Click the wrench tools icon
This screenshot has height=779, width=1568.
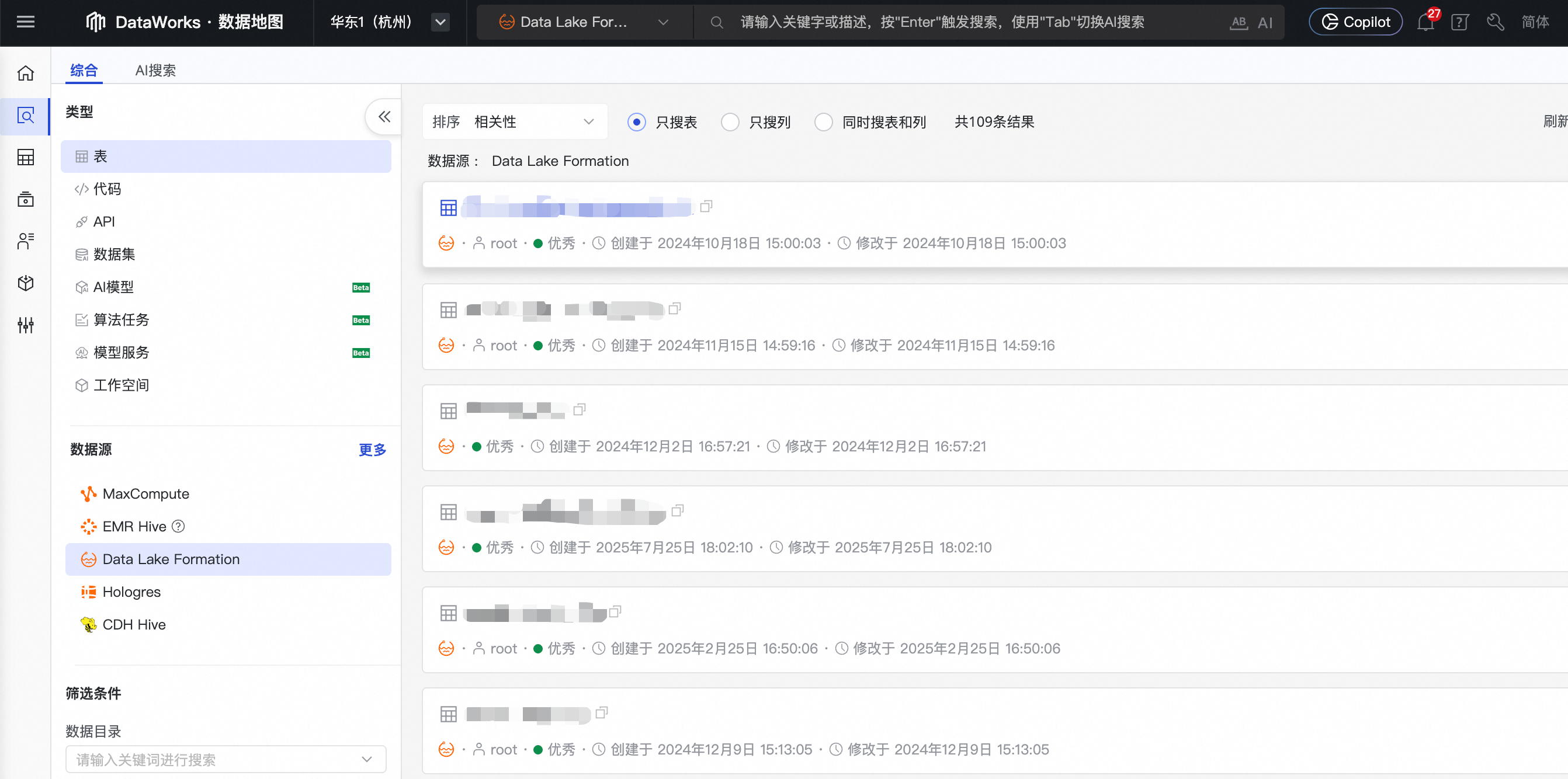coord(1495,23)
